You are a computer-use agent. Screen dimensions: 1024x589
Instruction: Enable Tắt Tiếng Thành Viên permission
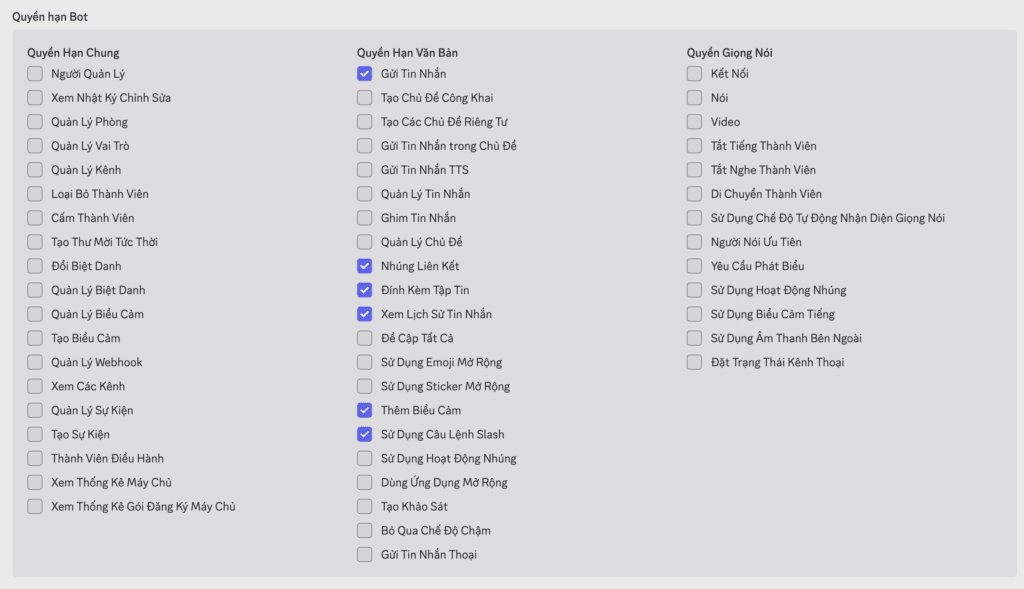[x=695, y=146]
